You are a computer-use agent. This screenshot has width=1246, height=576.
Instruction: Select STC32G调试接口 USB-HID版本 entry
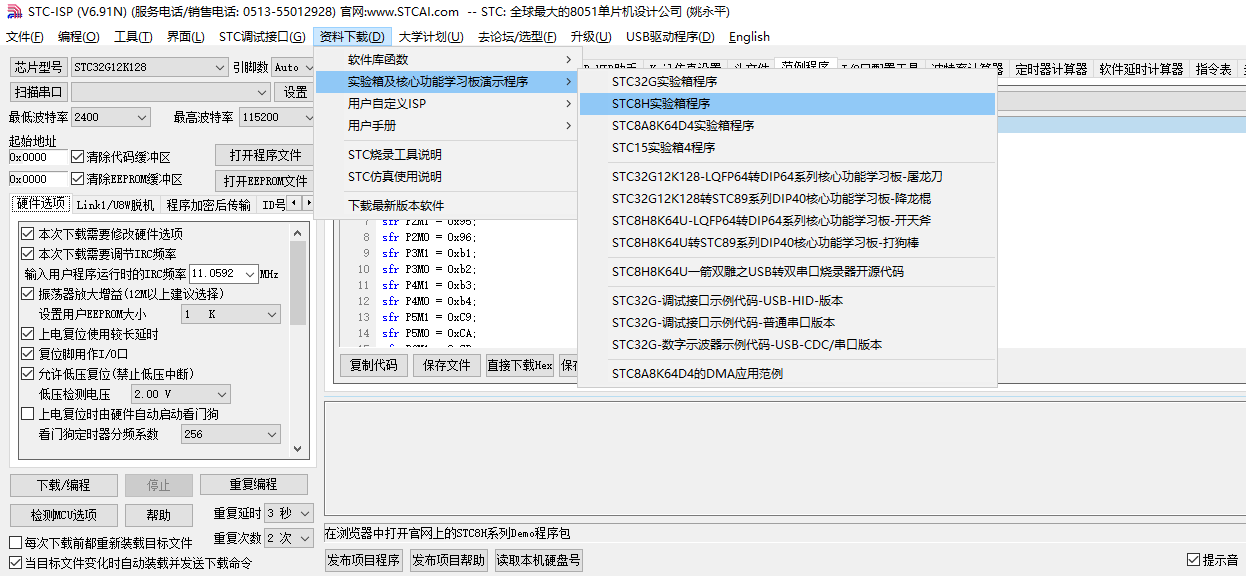coord(788,301)
